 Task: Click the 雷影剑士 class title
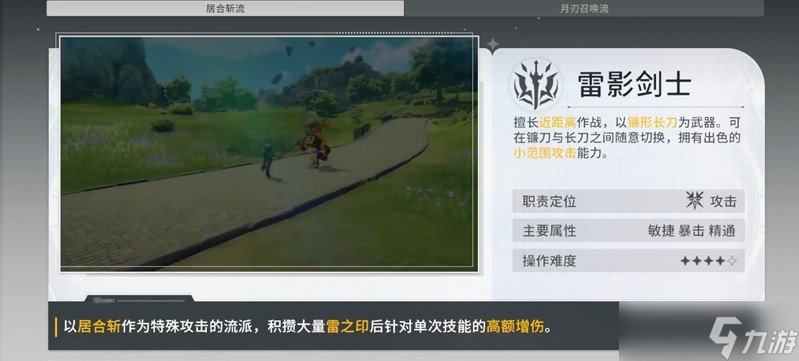tap(634, 85)
